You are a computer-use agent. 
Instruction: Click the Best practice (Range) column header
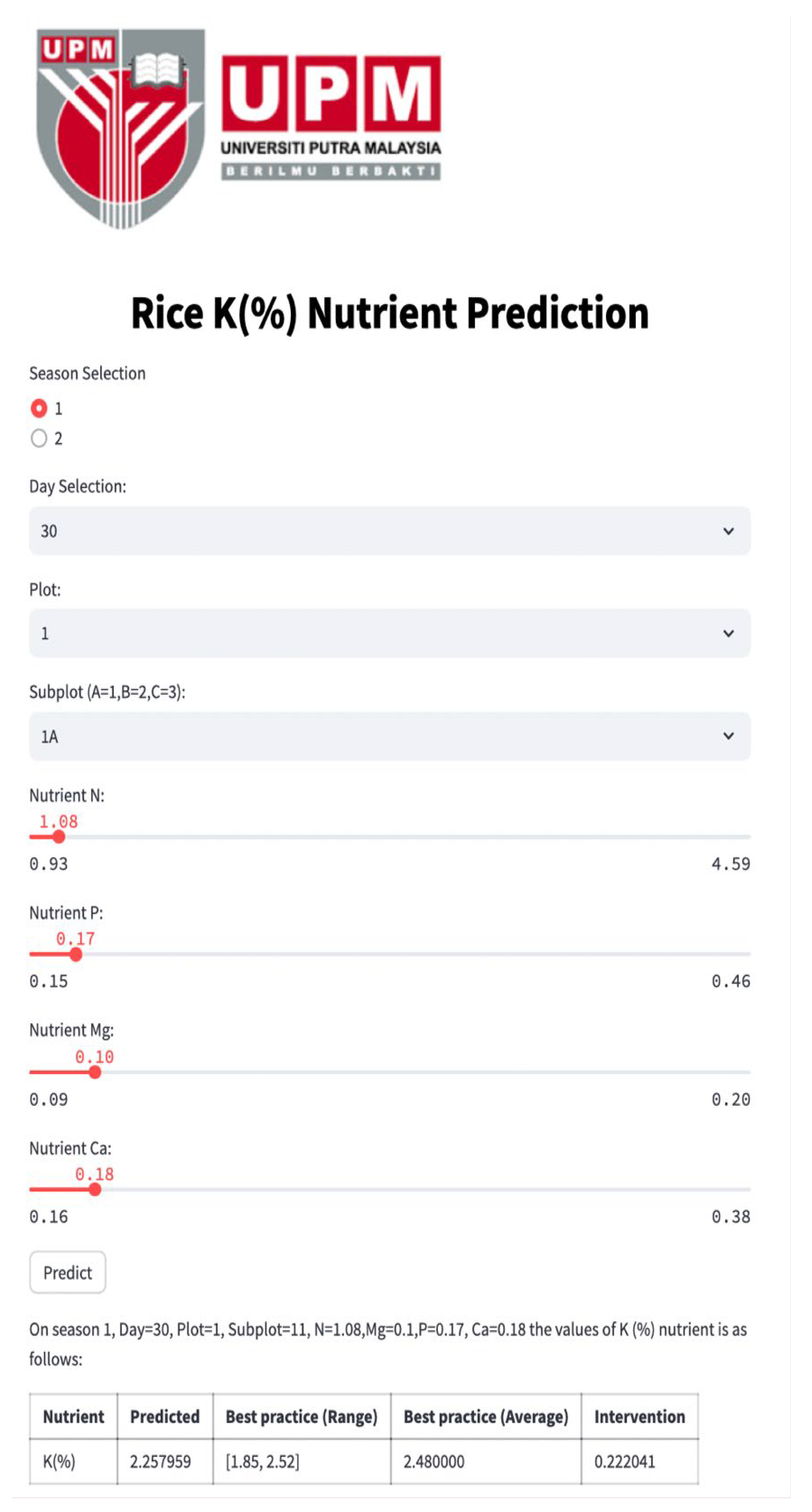(x=301, y=1416)
